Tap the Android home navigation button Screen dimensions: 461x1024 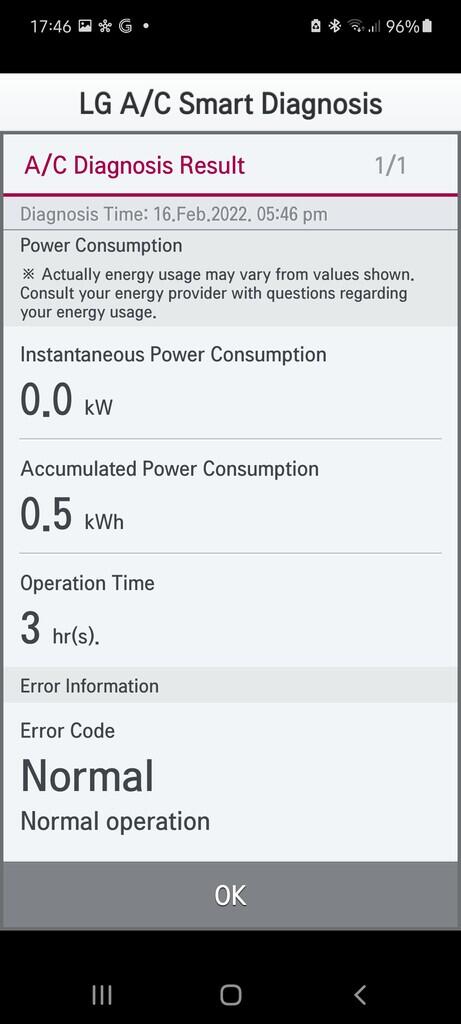pyautogui.click(x=230, y=995)
